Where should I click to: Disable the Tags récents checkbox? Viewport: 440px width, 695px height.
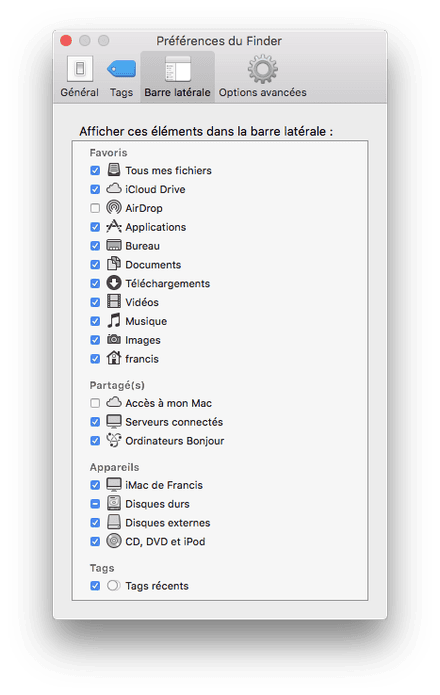(x=95, y=586)
